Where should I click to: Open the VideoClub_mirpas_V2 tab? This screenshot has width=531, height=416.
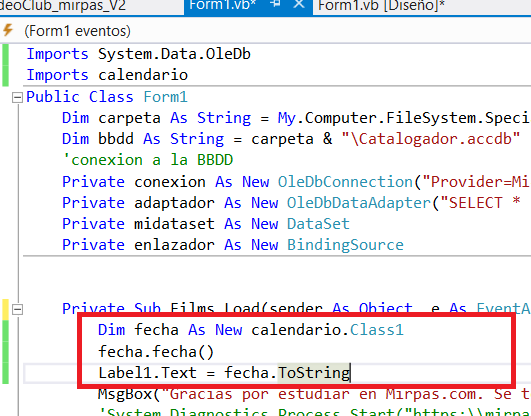[x=63, y=5]
